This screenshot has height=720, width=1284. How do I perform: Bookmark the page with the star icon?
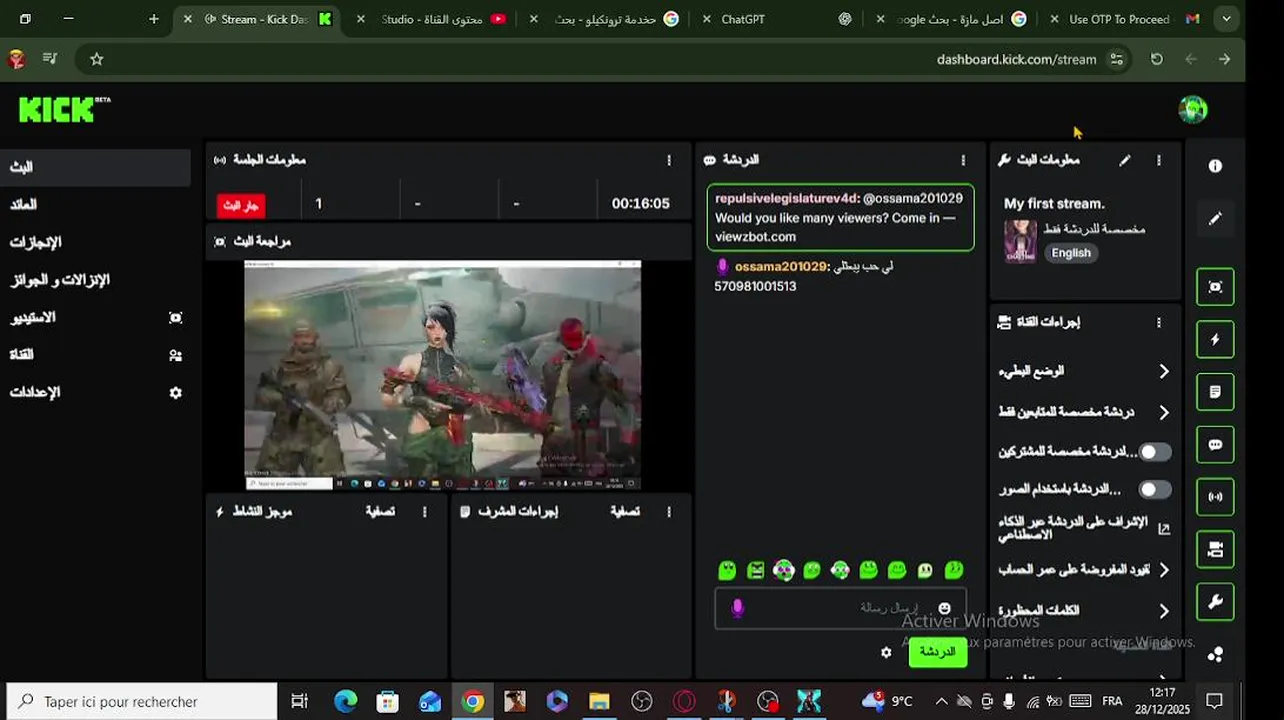pyautogui.click(x=97, y=59)
